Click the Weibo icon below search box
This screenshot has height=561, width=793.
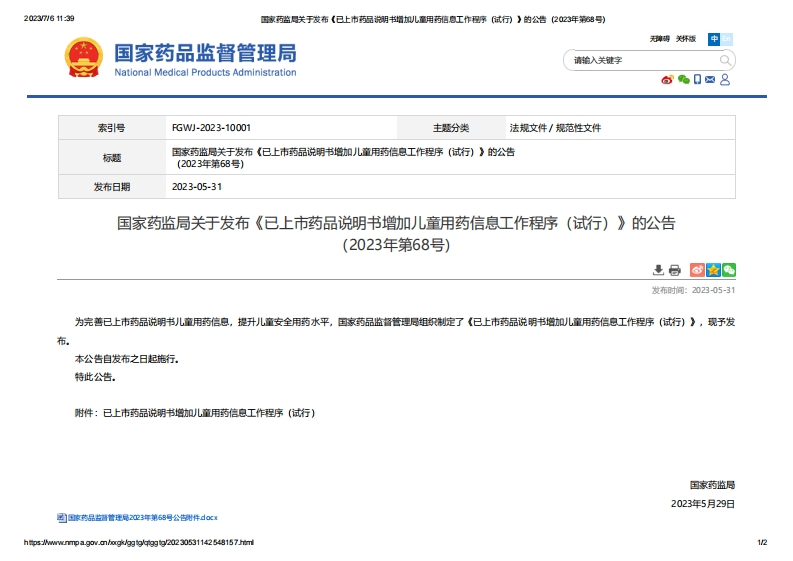pos(667,79)
